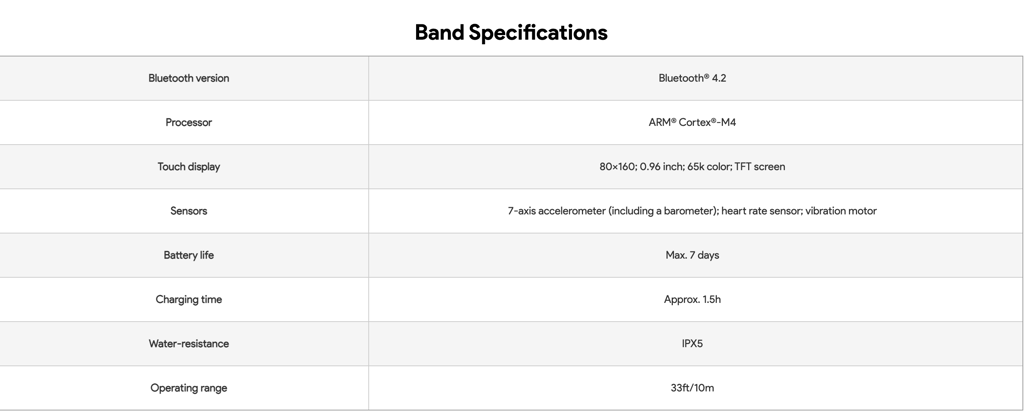The width and height of the screenshot is (1024, 412).
Task: Select the Battery life label
Action: 189,255
